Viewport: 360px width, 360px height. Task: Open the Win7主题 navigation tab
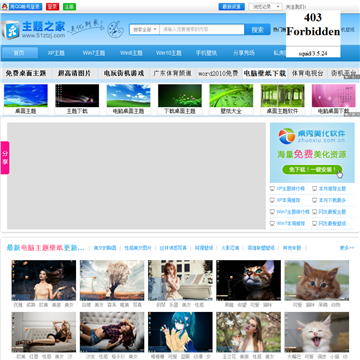[x=94, y=53]
